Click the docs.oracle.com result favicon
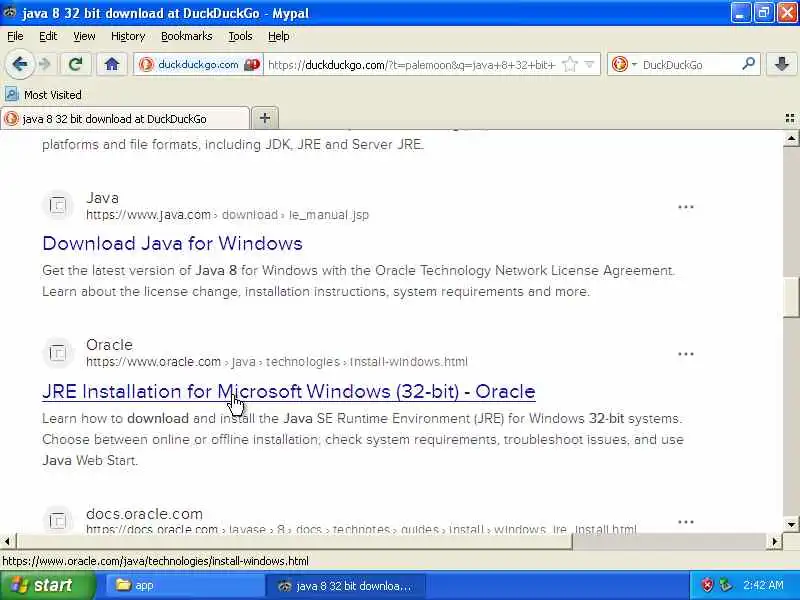This screenshot has width=800, height=600. click(58, 520)
